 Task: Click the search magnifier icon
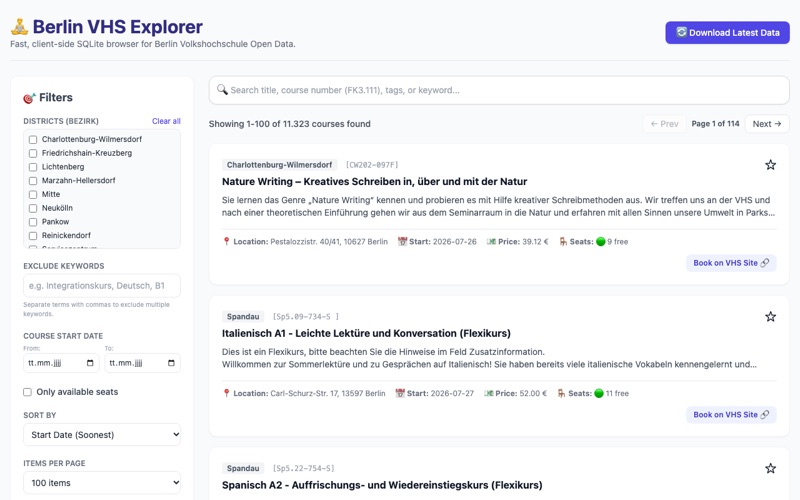tap(222, 90)
